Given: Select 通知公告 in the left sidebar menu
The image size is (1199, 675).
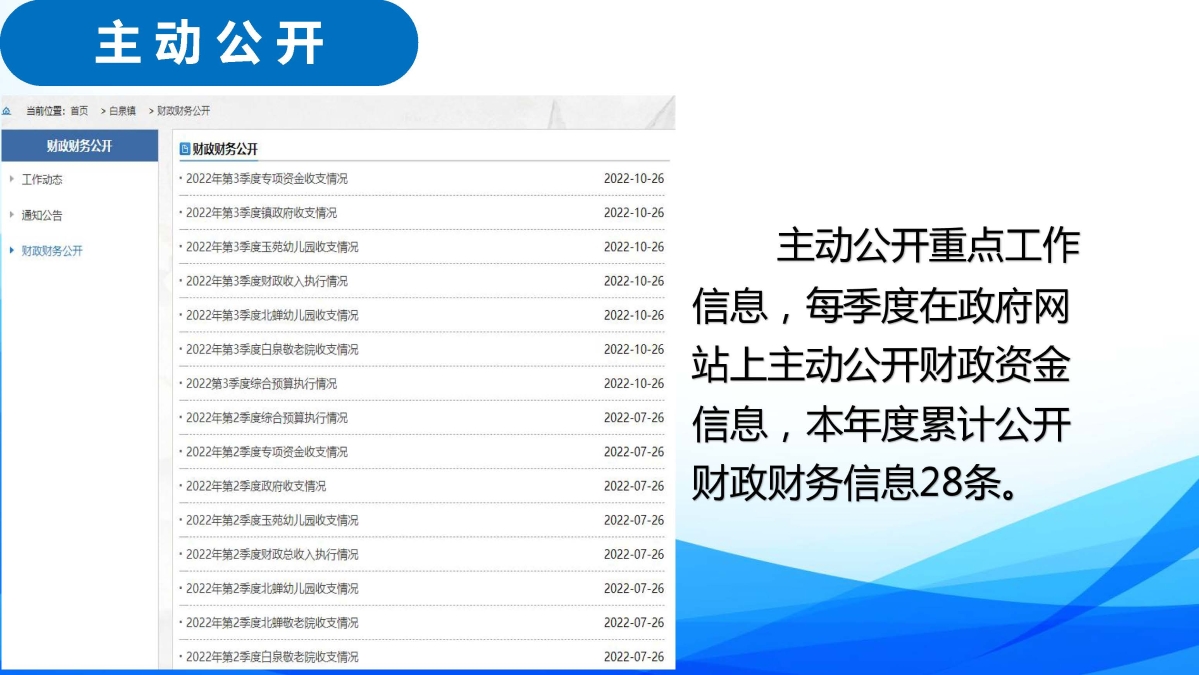Looking at the screenshot, I should coord(43,216).
